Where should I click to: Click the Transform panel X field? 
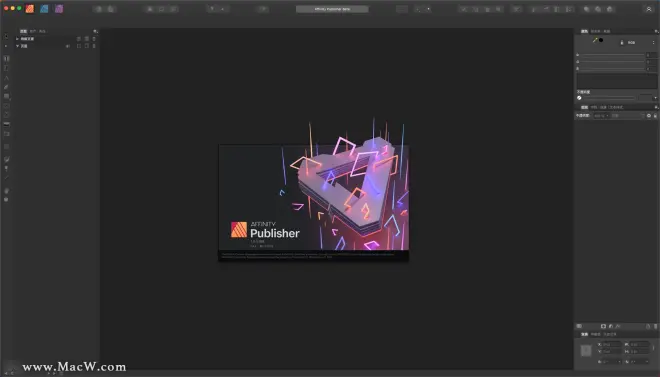click(x=612, y=345)
